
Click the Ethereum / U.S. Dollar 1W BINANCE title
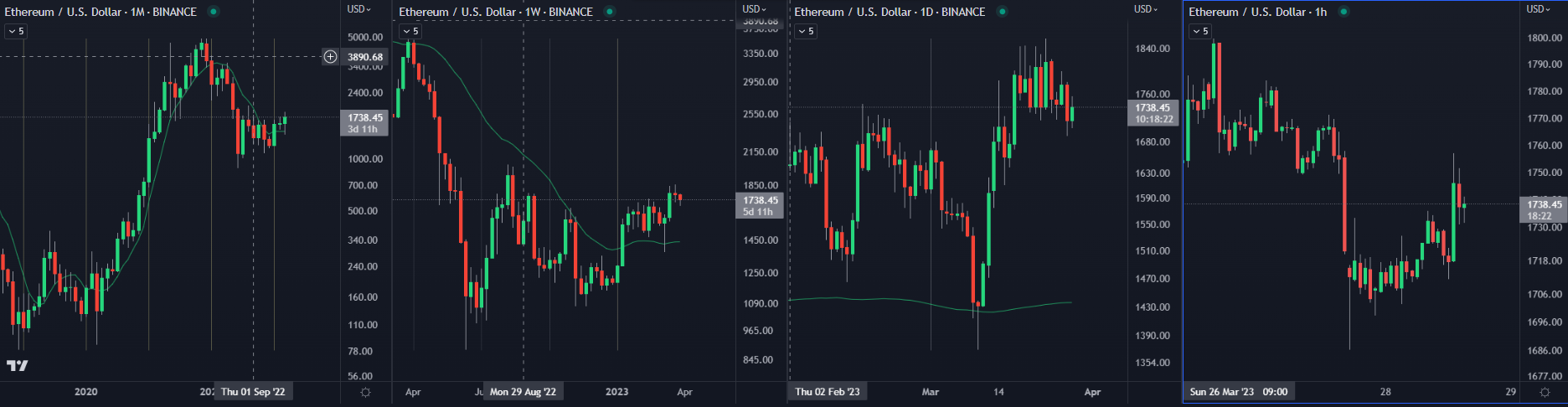496,12
